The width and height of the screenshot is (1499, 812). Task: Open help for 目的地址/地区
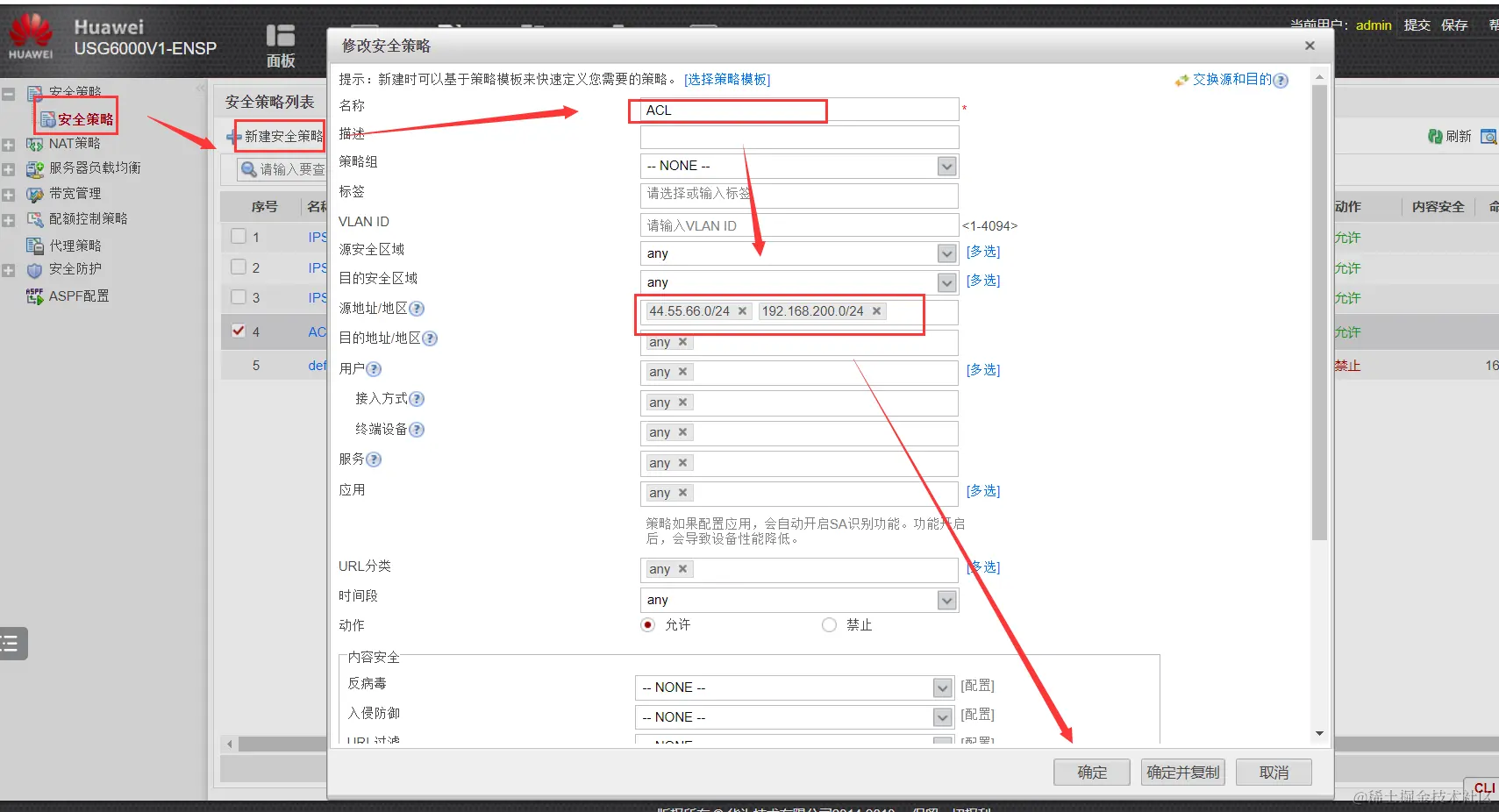(x=430, y=338)
